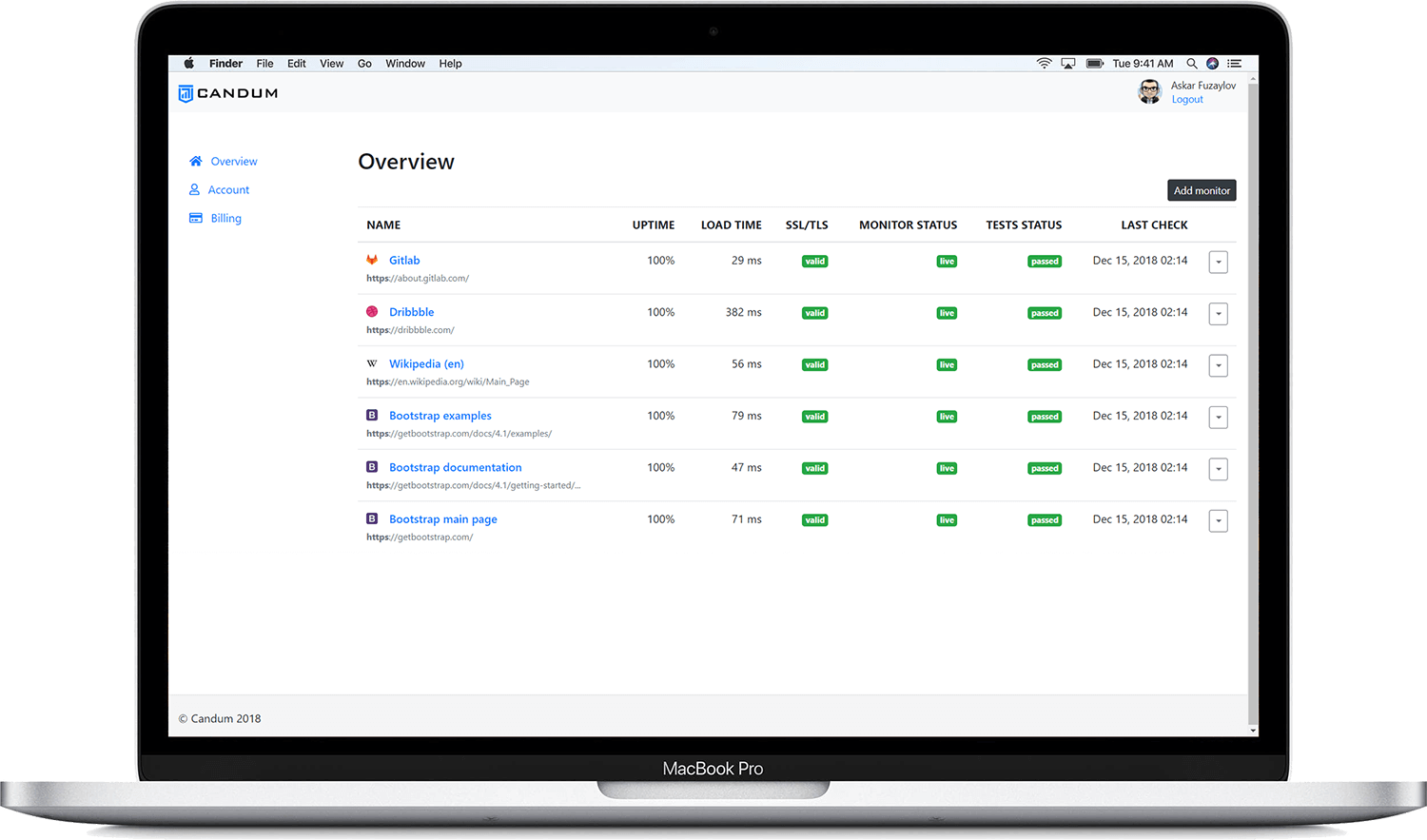Open the Go menu in the menu bar
1427x840 pixels.
click(364, 63)
